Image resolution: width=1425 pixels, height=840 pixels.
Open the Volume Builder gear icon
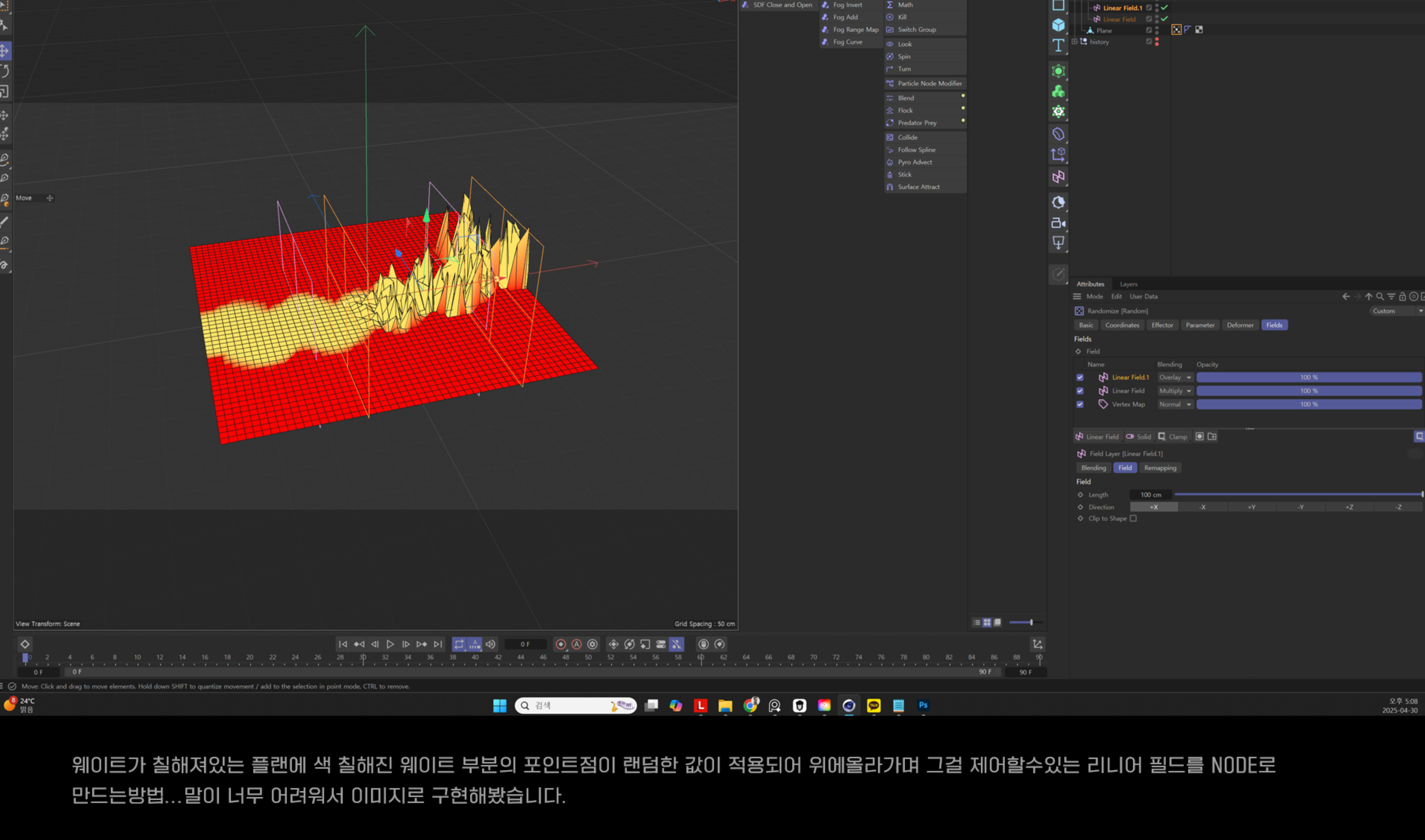coord(1058,111)
